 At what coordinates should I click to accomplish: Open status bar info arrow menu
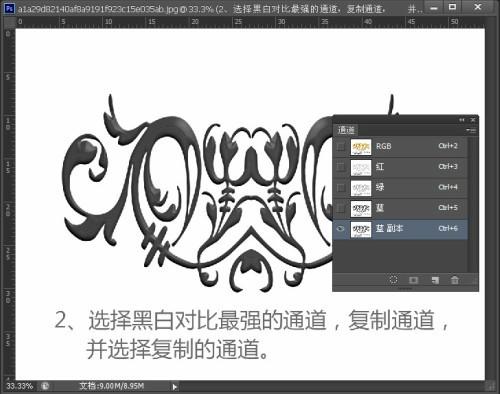pos(174,387)
